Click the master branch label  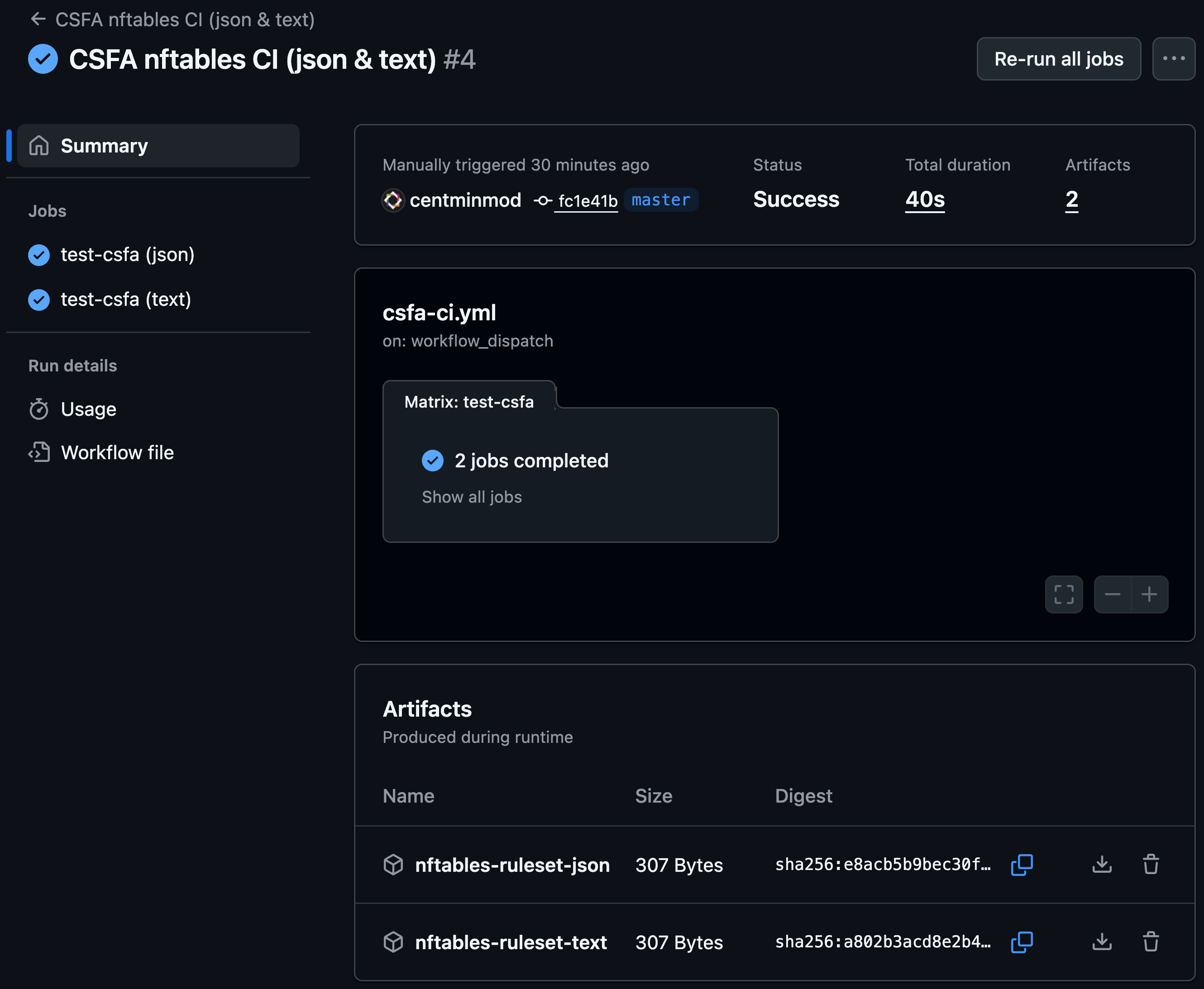pos(661,200)
